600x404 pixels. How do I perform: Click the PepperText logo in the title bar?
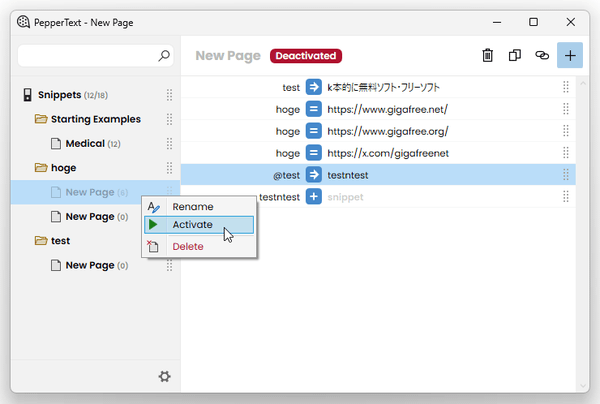[23, 22]
